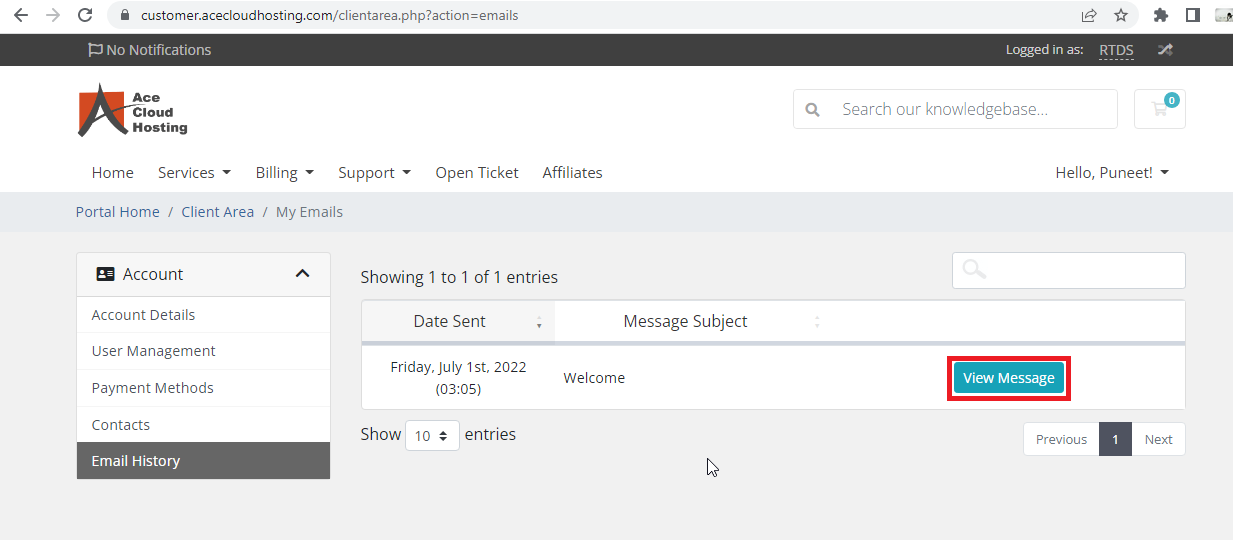Toggle the browser side panel icon
Screen dimensions: 1233x540
pos(1192,15)
